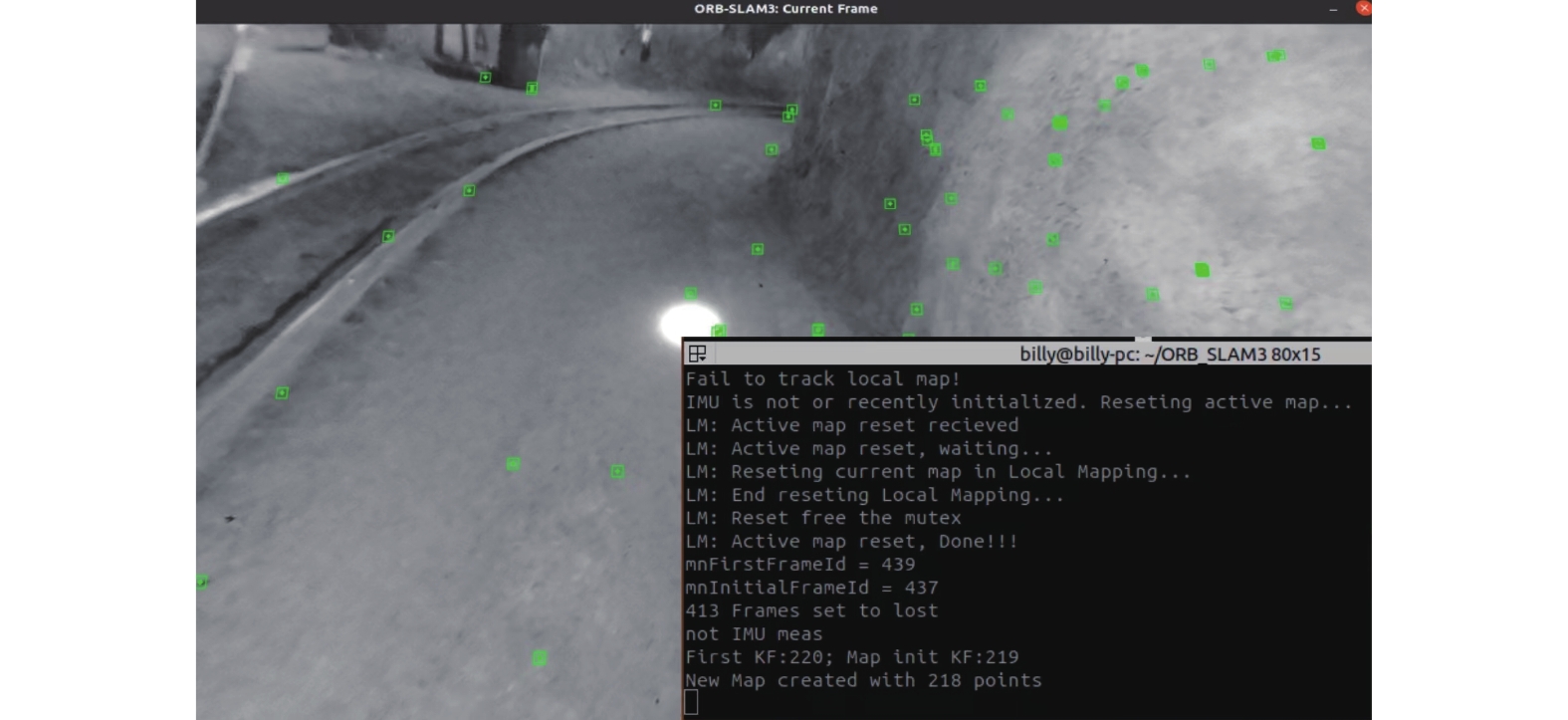Screen dimensions: 1568x720
Task: Click the solid green marker nearest the right edge
Action: click(x=1318, y=144)
